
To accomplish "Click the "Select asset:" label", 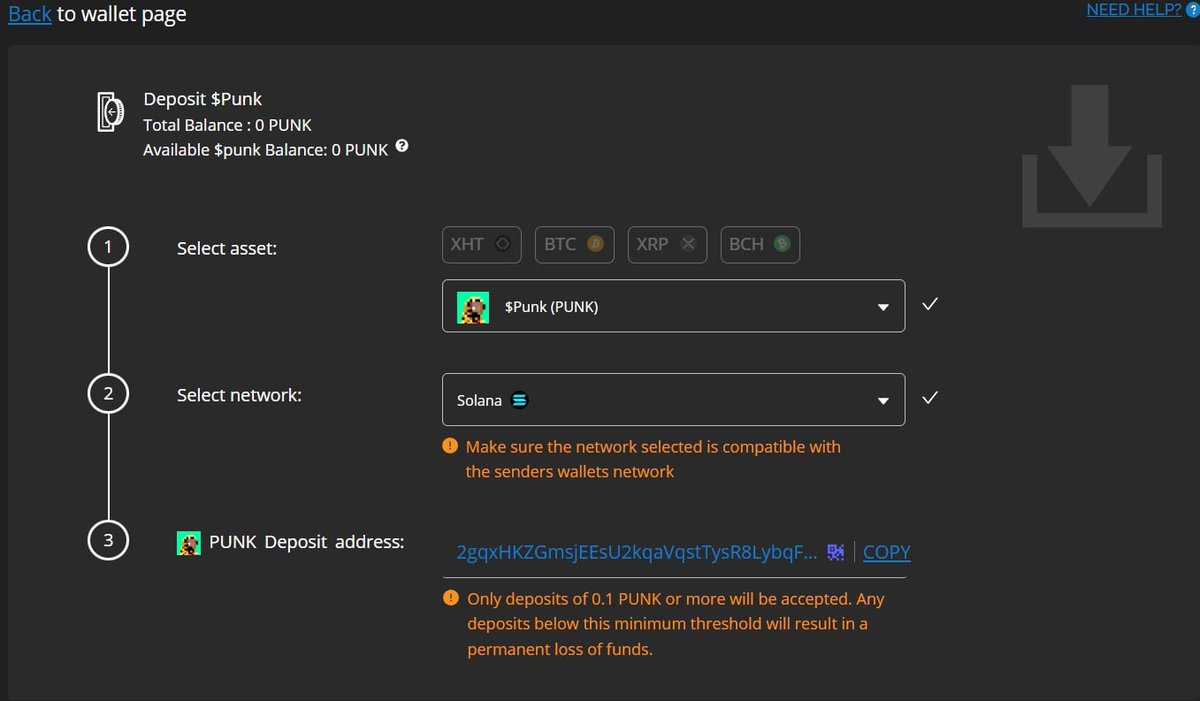I will [227, 248].
